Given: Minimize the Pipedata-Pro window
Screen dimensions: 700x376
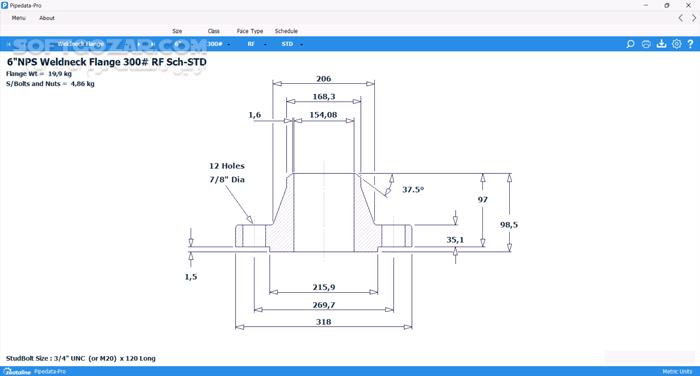Looking at the screenshot, I should 646,5.
